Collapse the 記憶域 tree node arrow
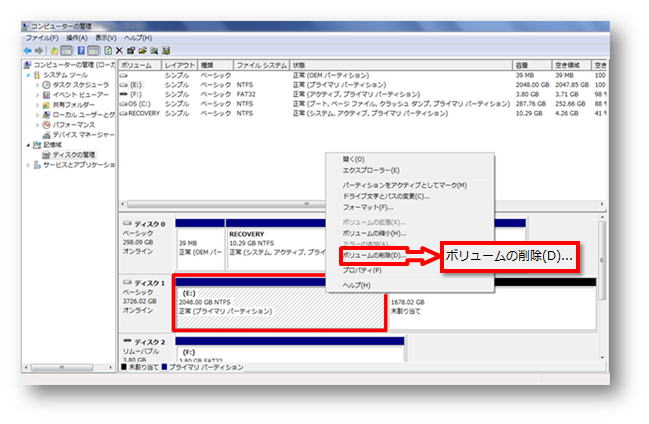The height and width of the screenshot is (424, 649). (28, 145)
